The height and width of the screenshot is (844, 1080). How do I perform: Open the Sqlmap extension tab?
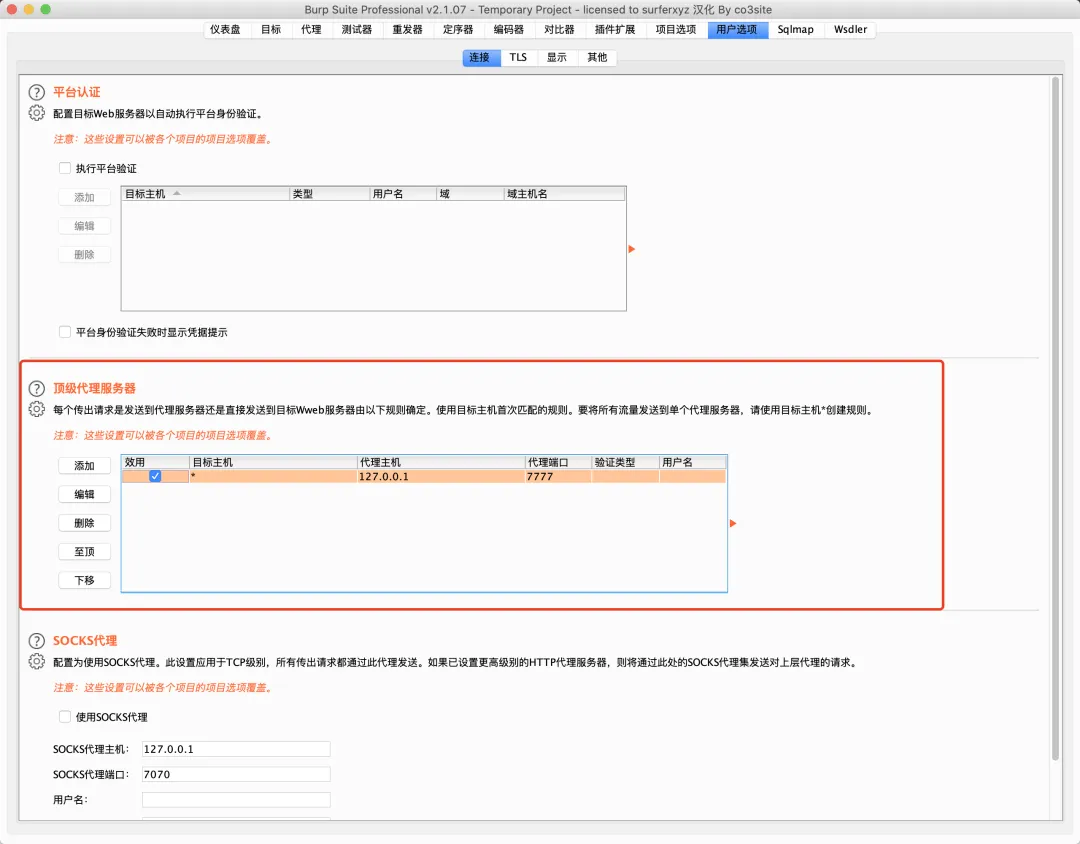click(x=796, y=30)
